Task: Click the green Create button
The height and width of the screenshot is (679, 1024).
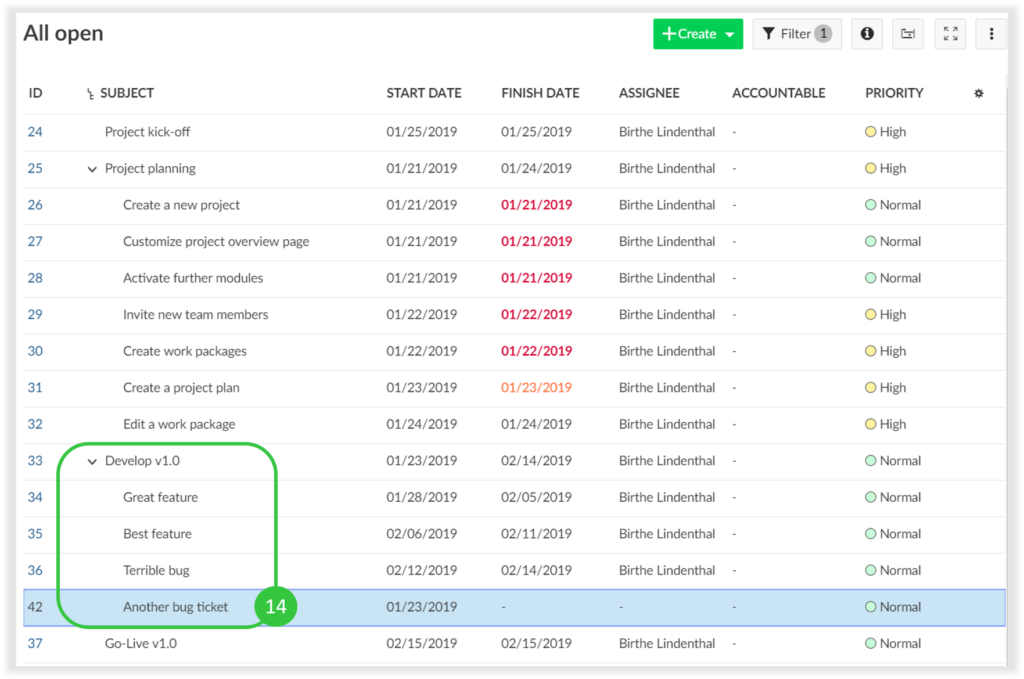Action: [694, 33]
